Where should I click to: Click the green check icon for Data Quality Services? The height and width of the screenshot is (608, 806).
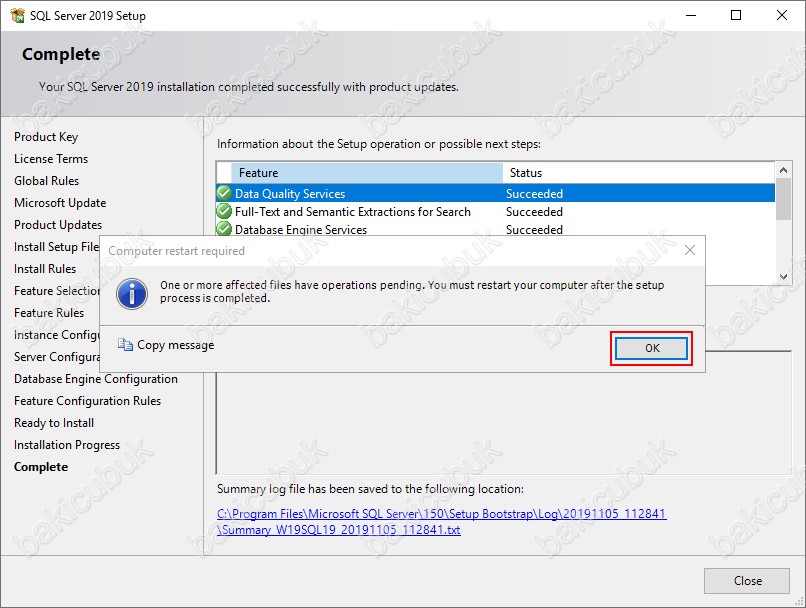click(224, 193)
